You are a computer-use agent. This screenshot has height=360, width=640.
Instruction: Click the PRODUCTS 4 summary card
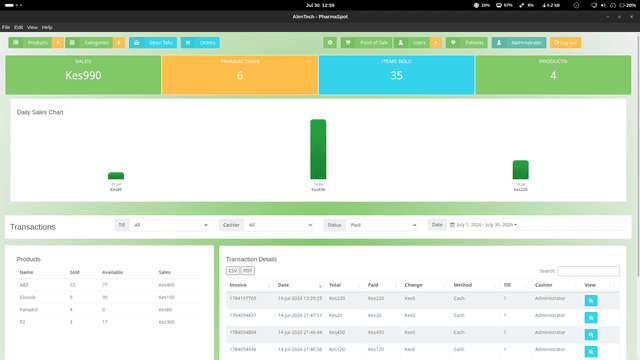[x=553, y=75]
